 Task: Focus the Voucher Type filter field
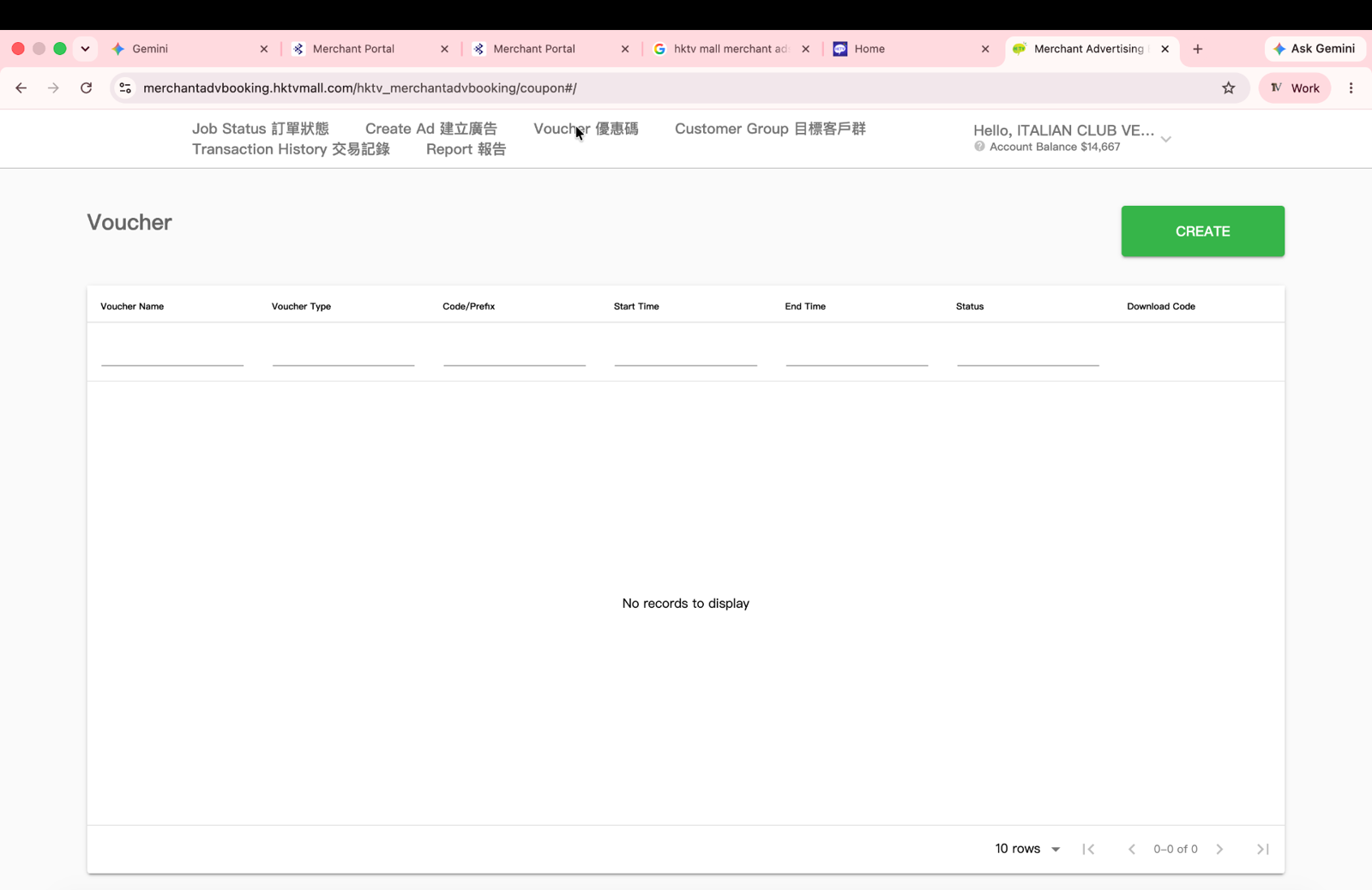[343, 353]
